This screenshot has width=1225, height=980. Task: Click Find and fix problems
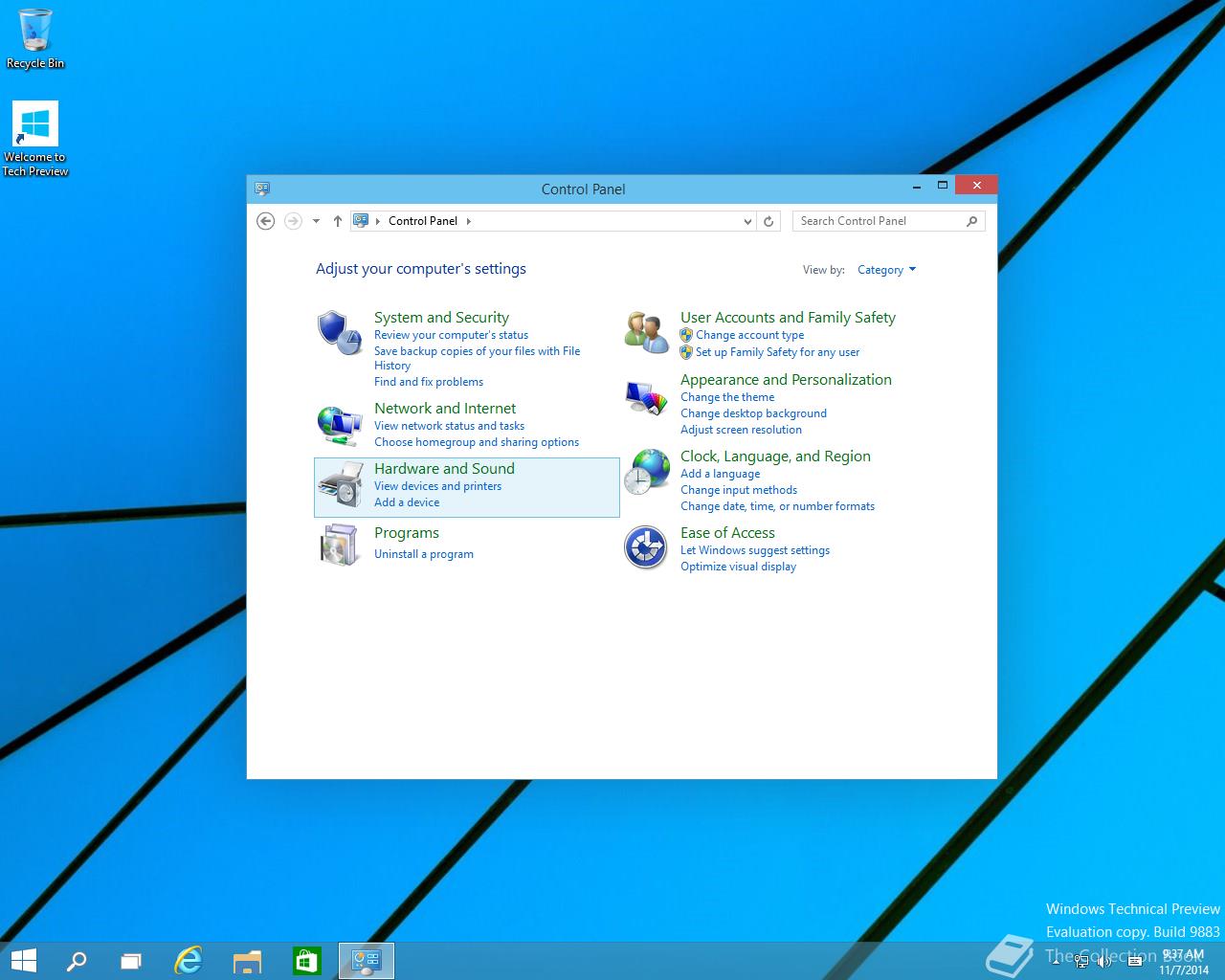point(429,382)
